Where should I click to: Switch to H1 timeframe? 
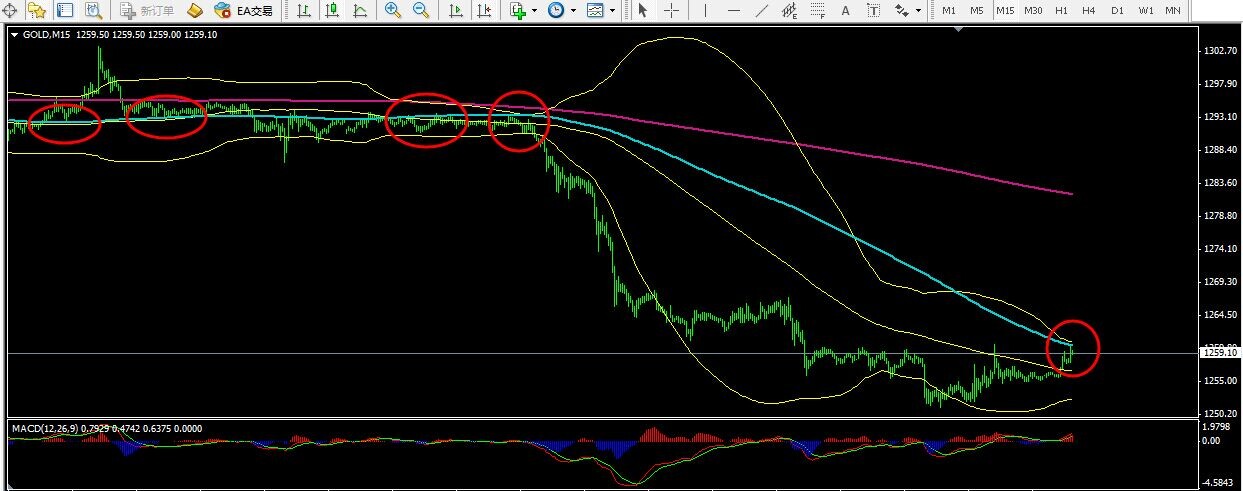[x=1062, y=11]
